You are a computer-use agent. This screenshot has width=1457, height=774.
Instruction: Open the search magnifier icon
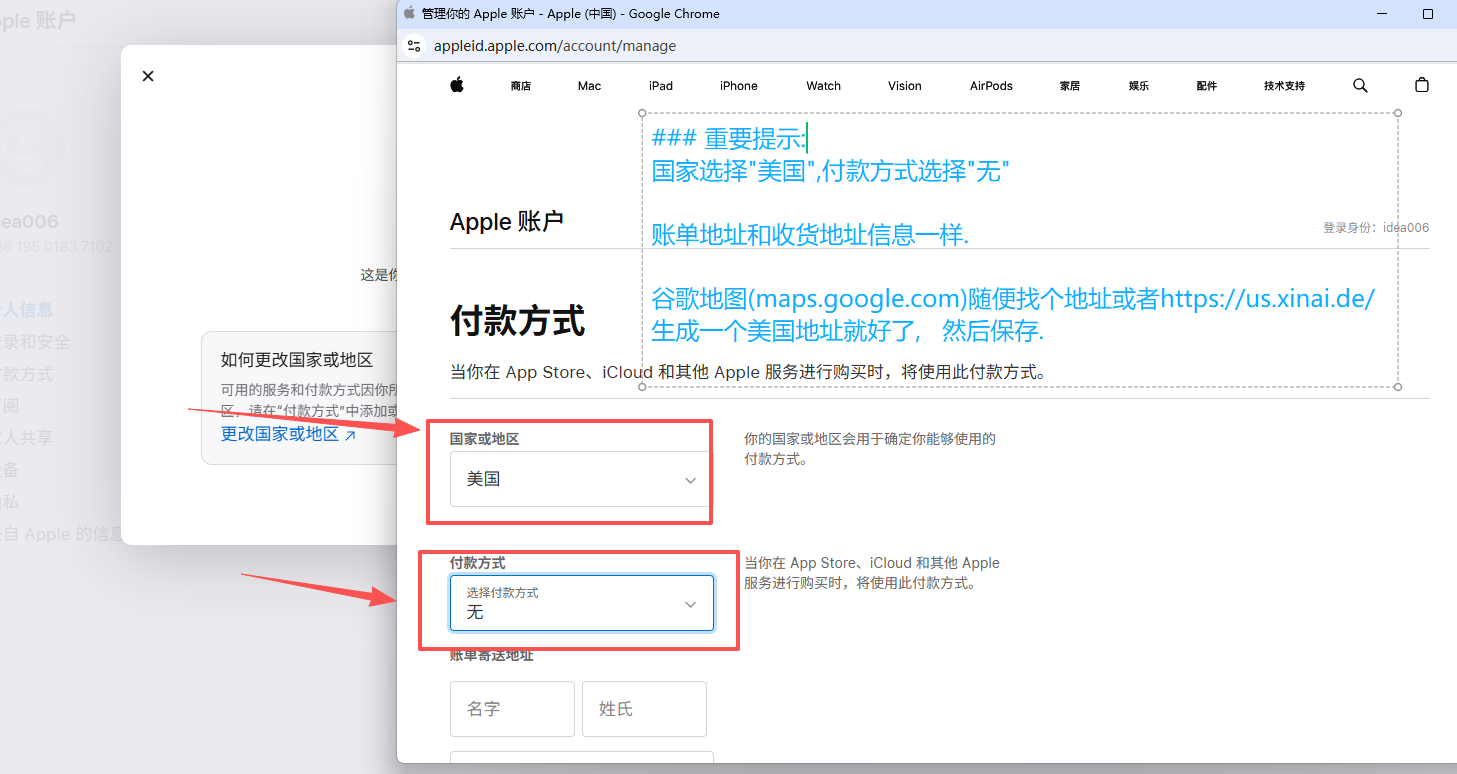(1360, 85)
